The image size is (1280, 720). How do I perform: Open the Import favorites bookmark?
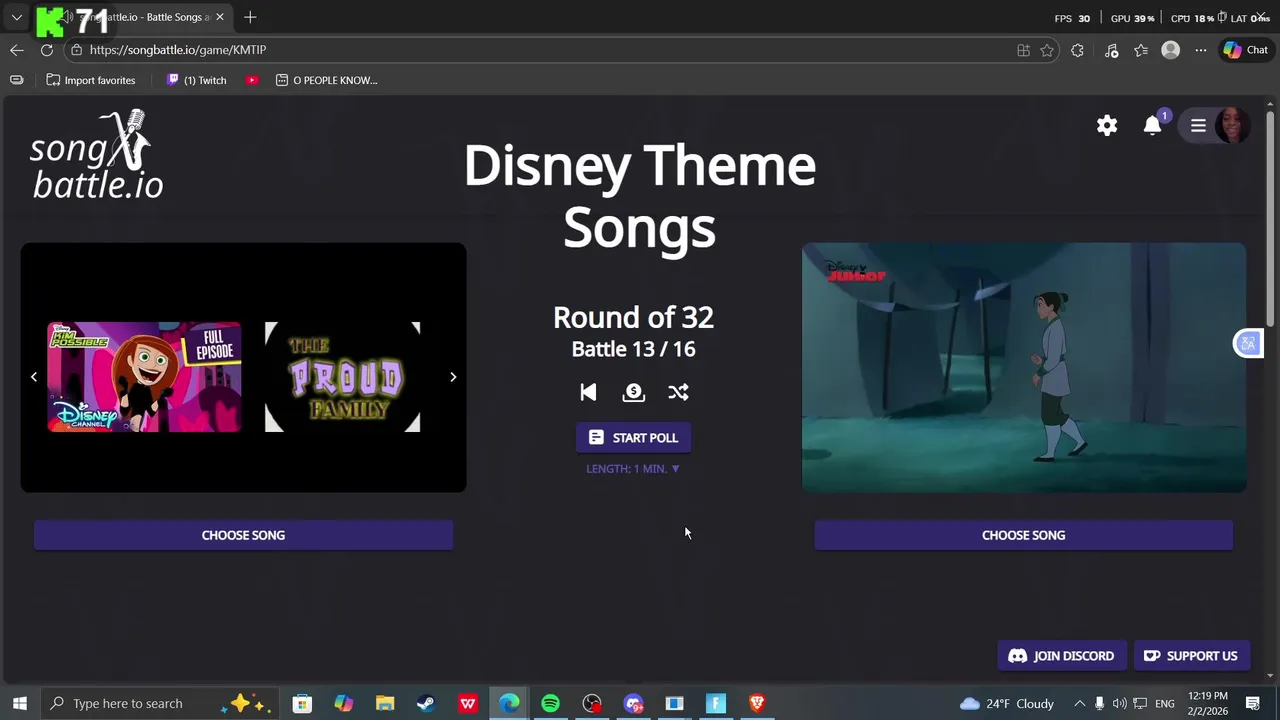(x=91, y=80)
